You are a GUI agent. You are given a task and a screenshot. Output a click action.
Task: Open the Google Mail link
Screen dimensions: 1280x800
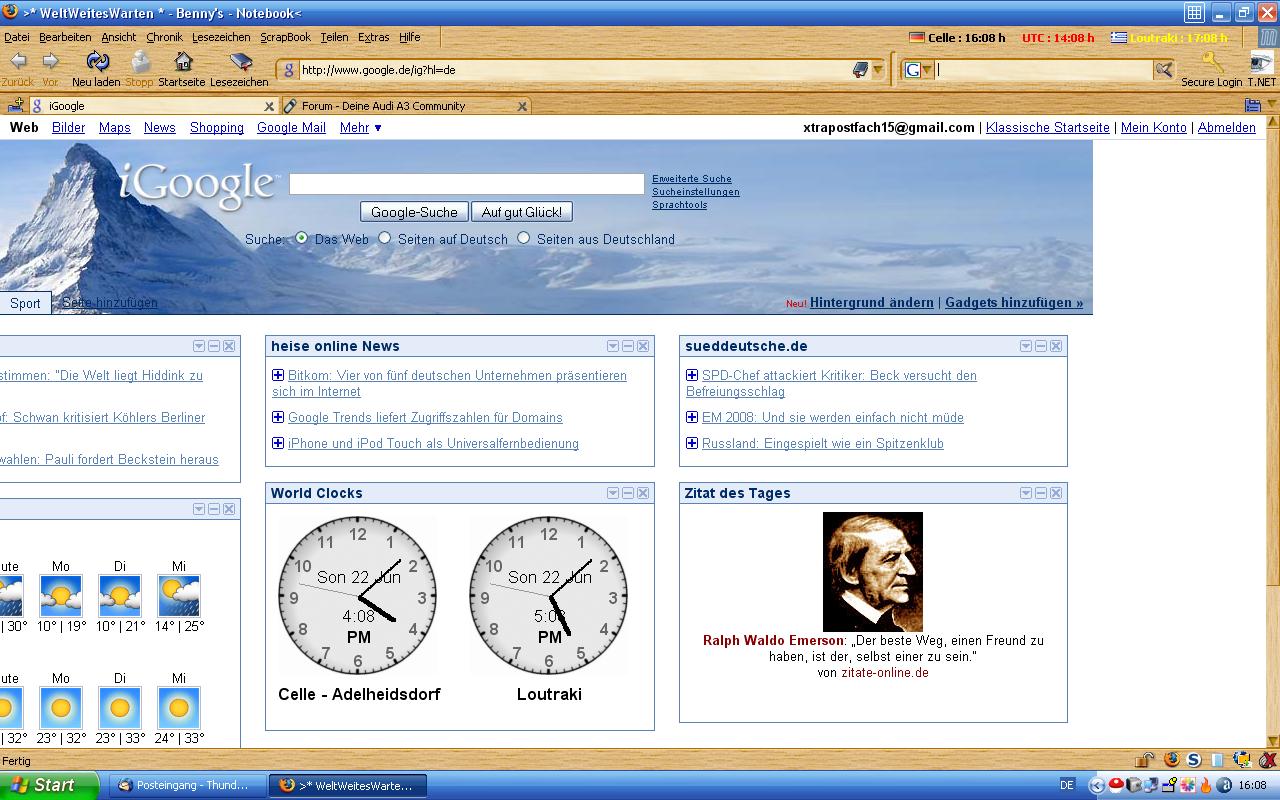(291, 127)
